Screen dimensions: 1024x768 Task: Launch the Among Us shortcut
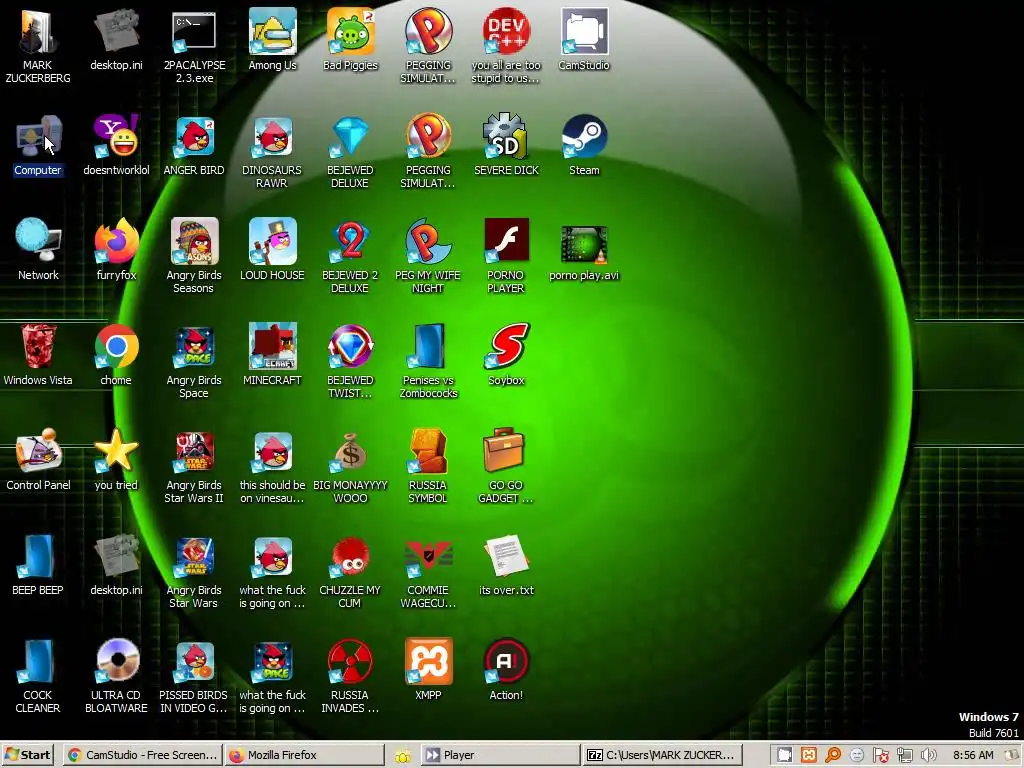tap(272, 39)
